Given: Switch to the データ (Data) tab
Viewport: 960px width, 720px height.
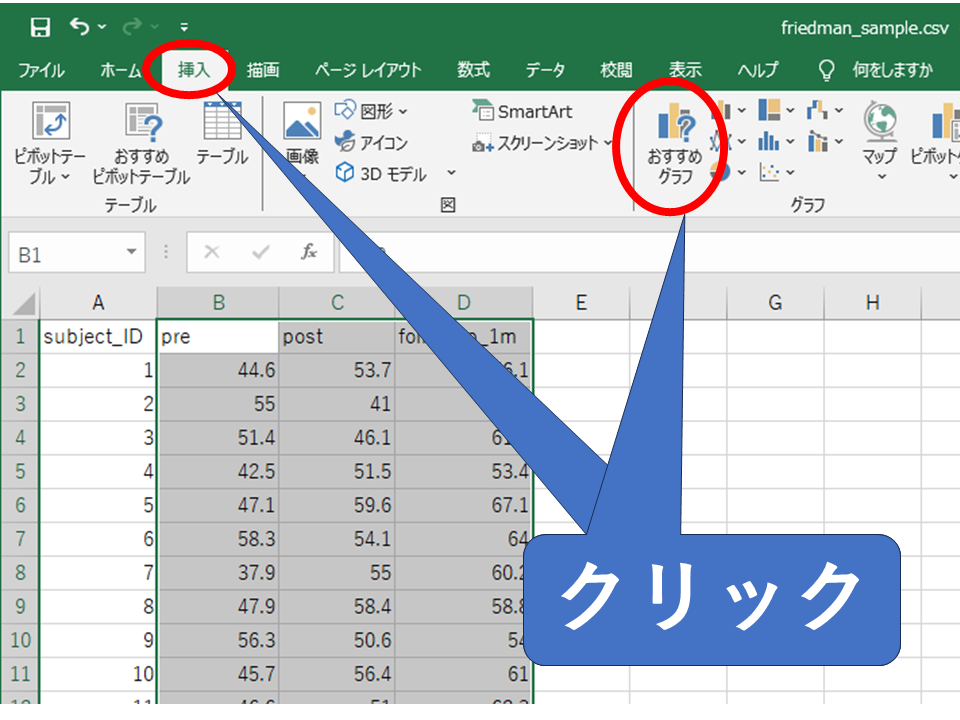Looking at the screenshot, I should point(545,70).
